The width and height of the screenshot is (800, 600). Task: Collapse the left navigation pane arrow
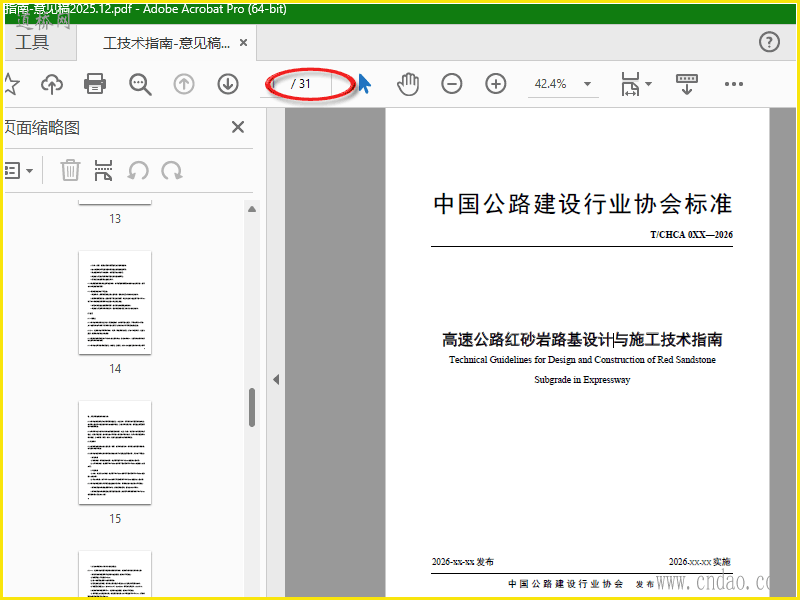(x=276, y=380)
